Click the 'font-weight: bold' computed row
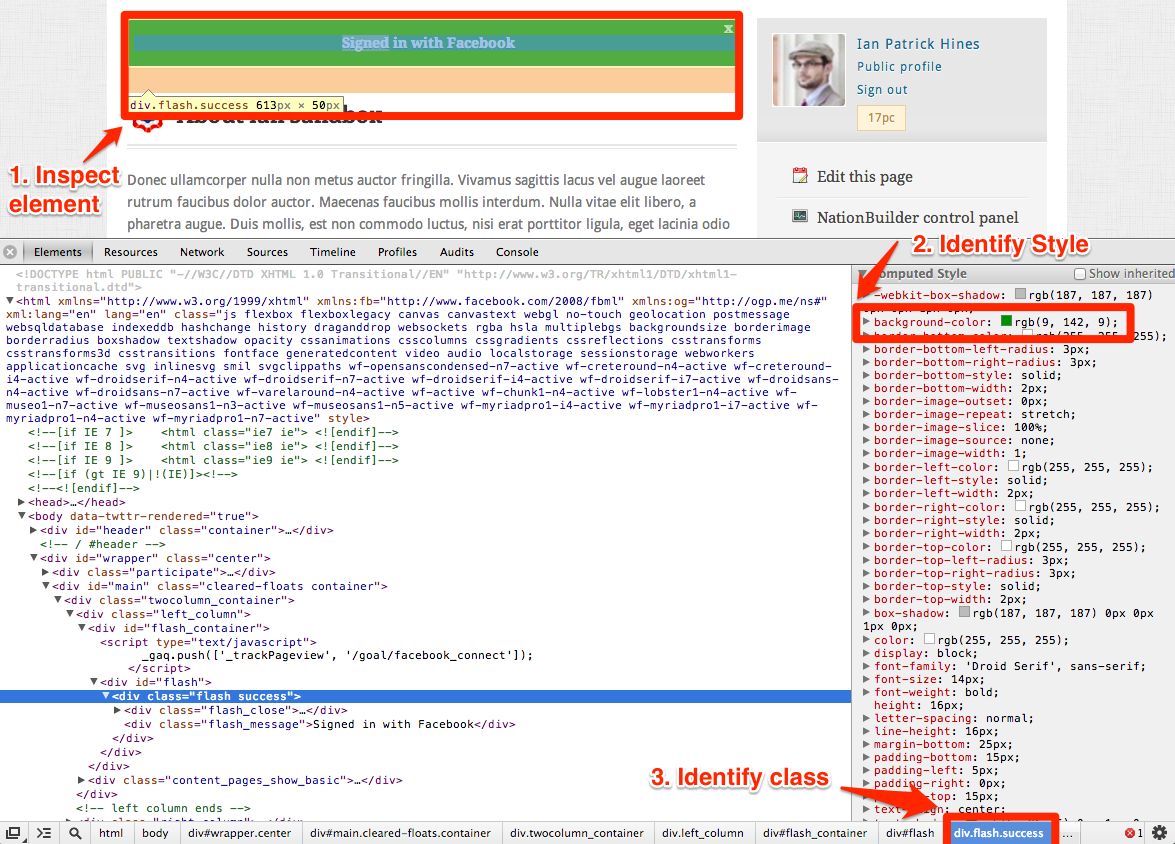This screenshot has height=844, width=1175. [935, 692]
